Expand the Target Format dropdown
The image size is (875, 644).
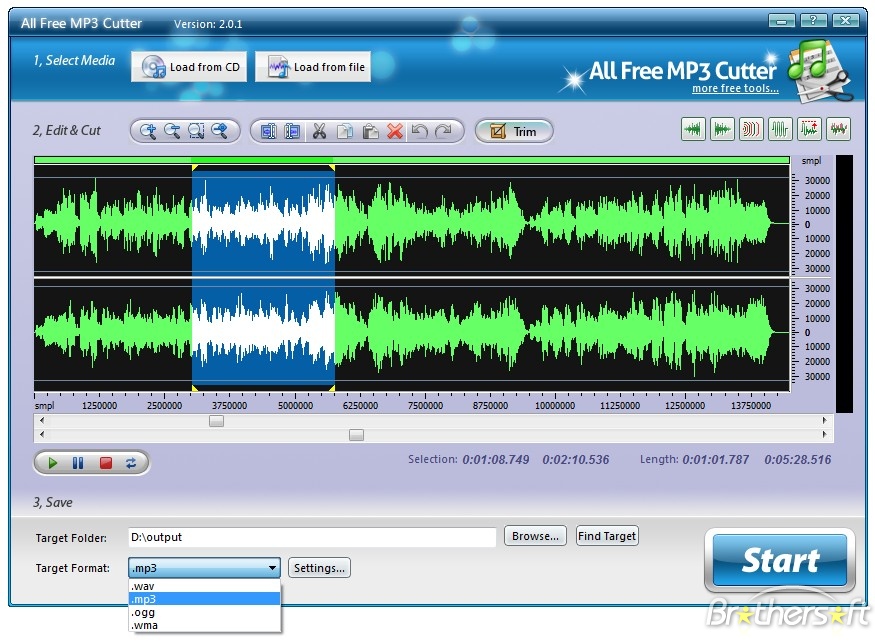pyautogui.click(x=272, y=568)
